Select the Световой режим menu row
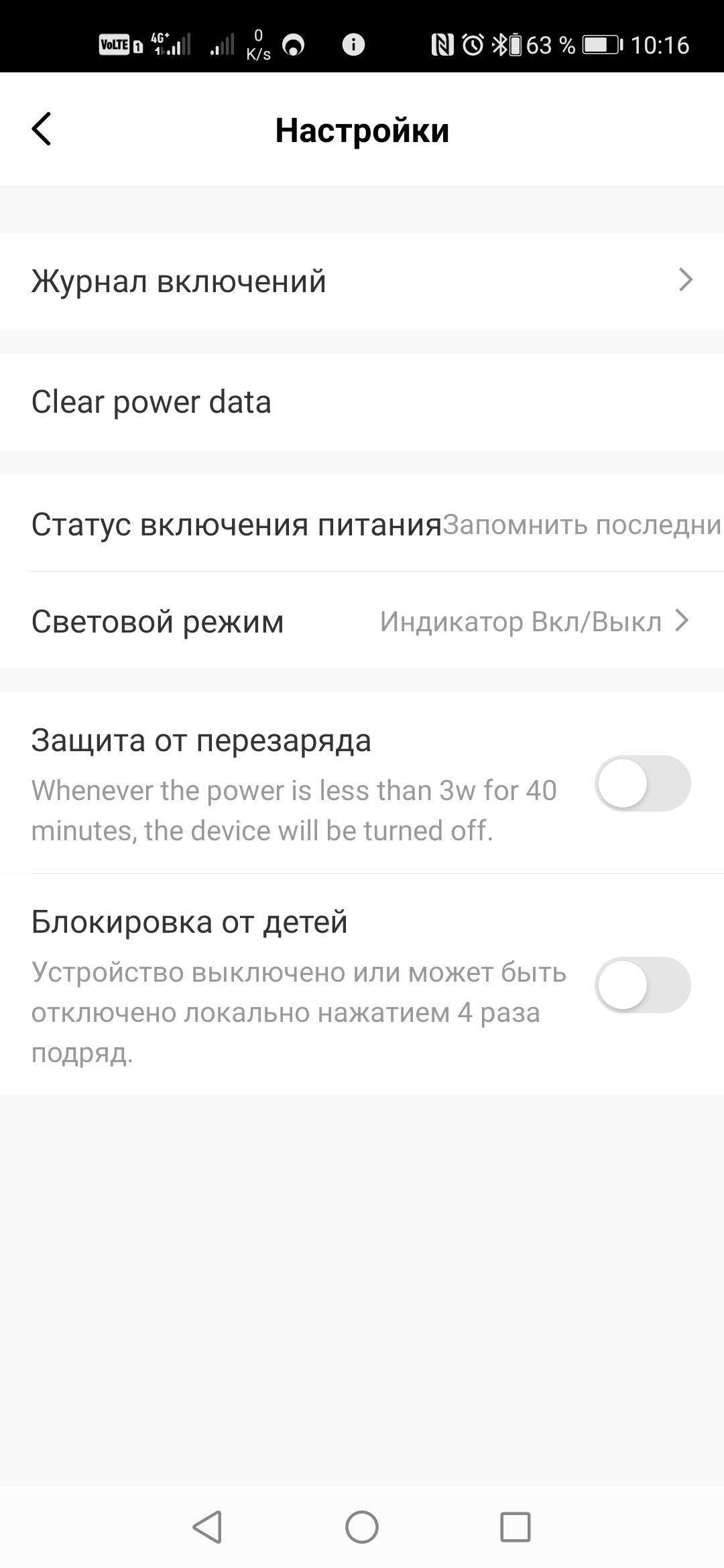Screen dimensions: 724x1568 pos(158,622)
